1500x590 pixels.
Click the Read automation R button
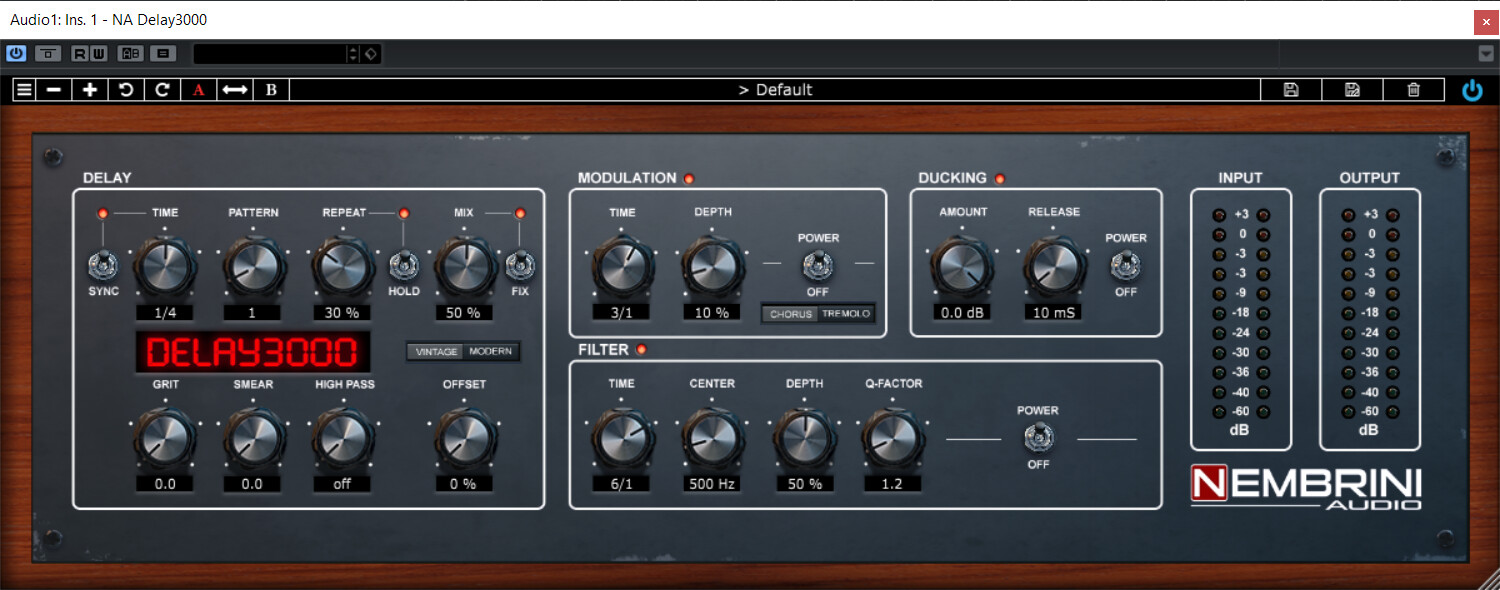pos(80,53)
